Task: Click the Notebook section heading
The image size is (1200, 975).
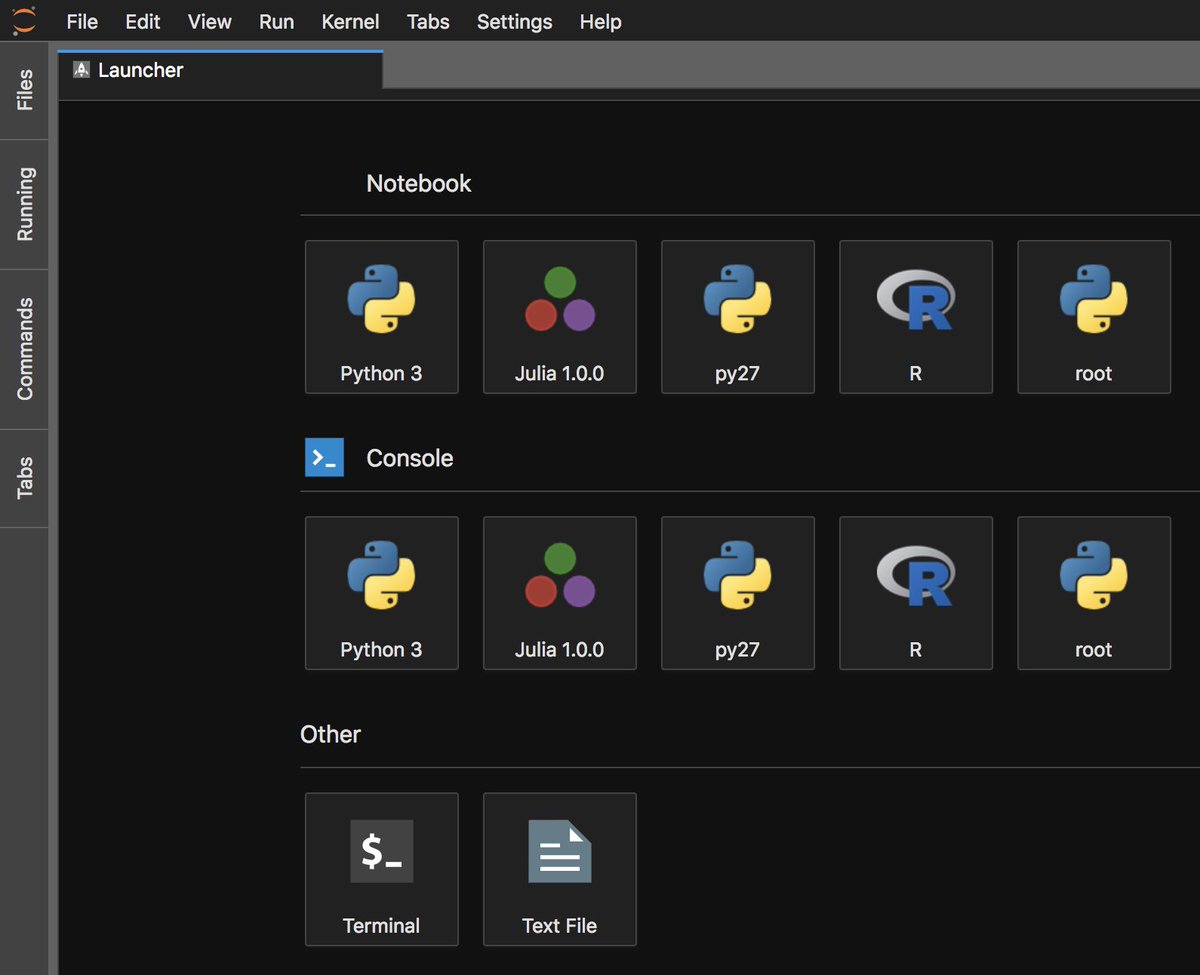Action: point(418,183)
